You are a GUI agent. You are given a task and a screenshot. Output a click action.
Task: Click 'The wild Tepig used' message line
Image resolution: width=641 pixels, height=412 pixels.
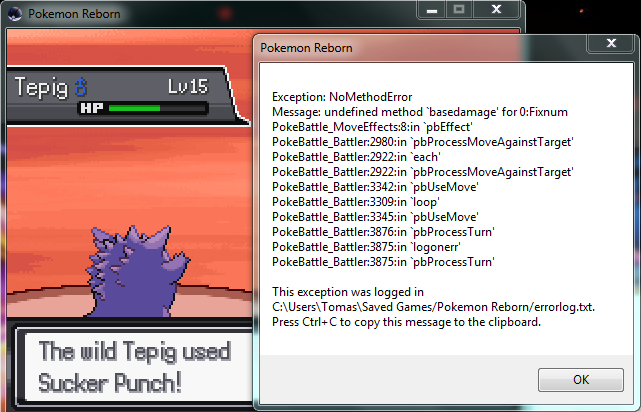click(x=135, y=352)
